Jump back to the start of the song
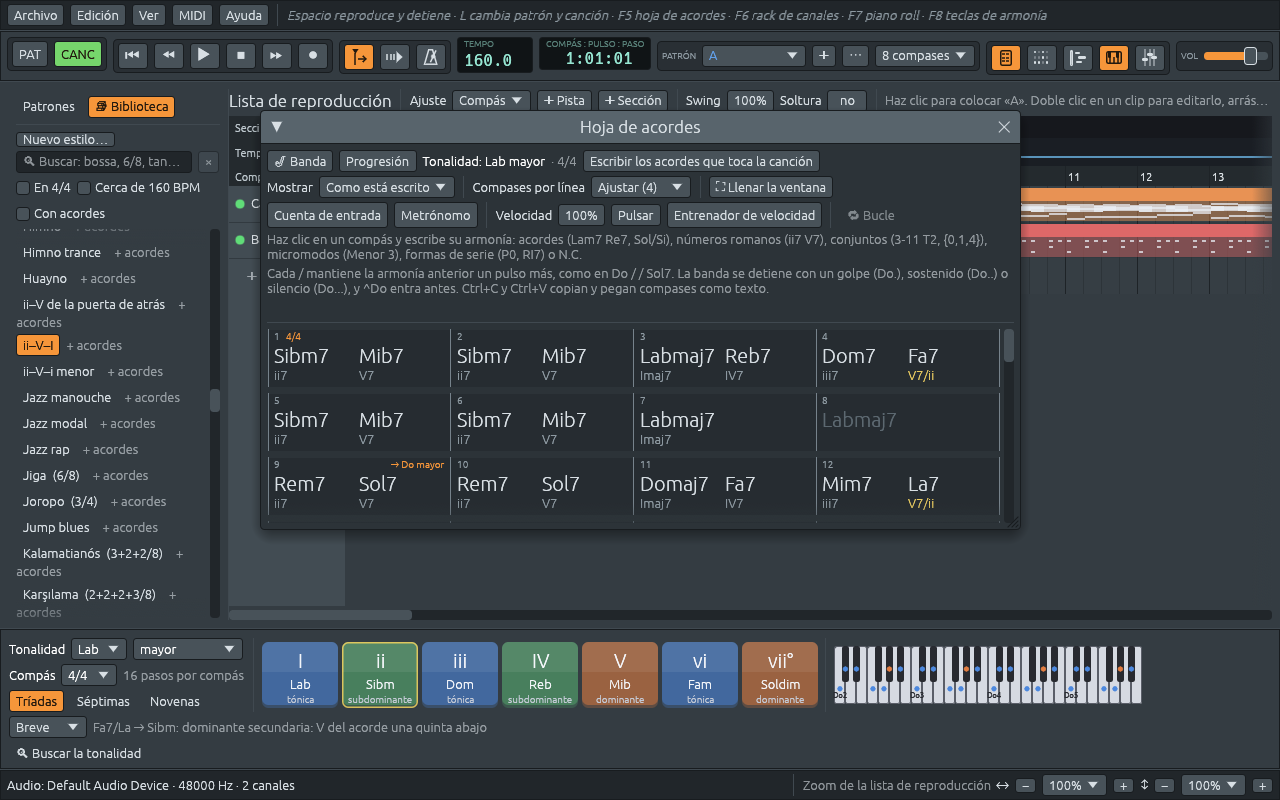 131,56
